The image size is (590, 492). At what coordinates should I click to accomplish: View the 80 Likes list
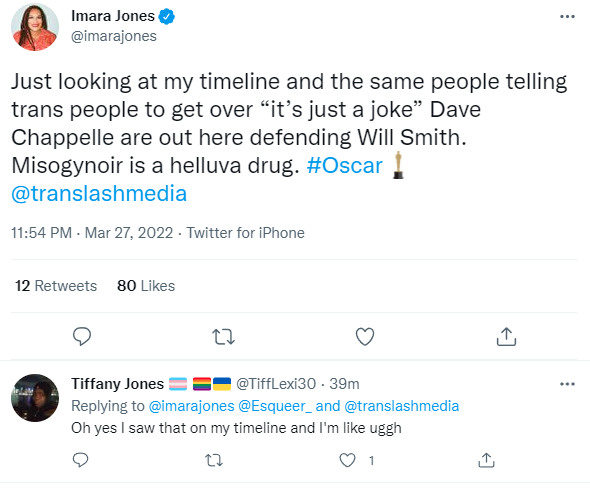[146, 286]
